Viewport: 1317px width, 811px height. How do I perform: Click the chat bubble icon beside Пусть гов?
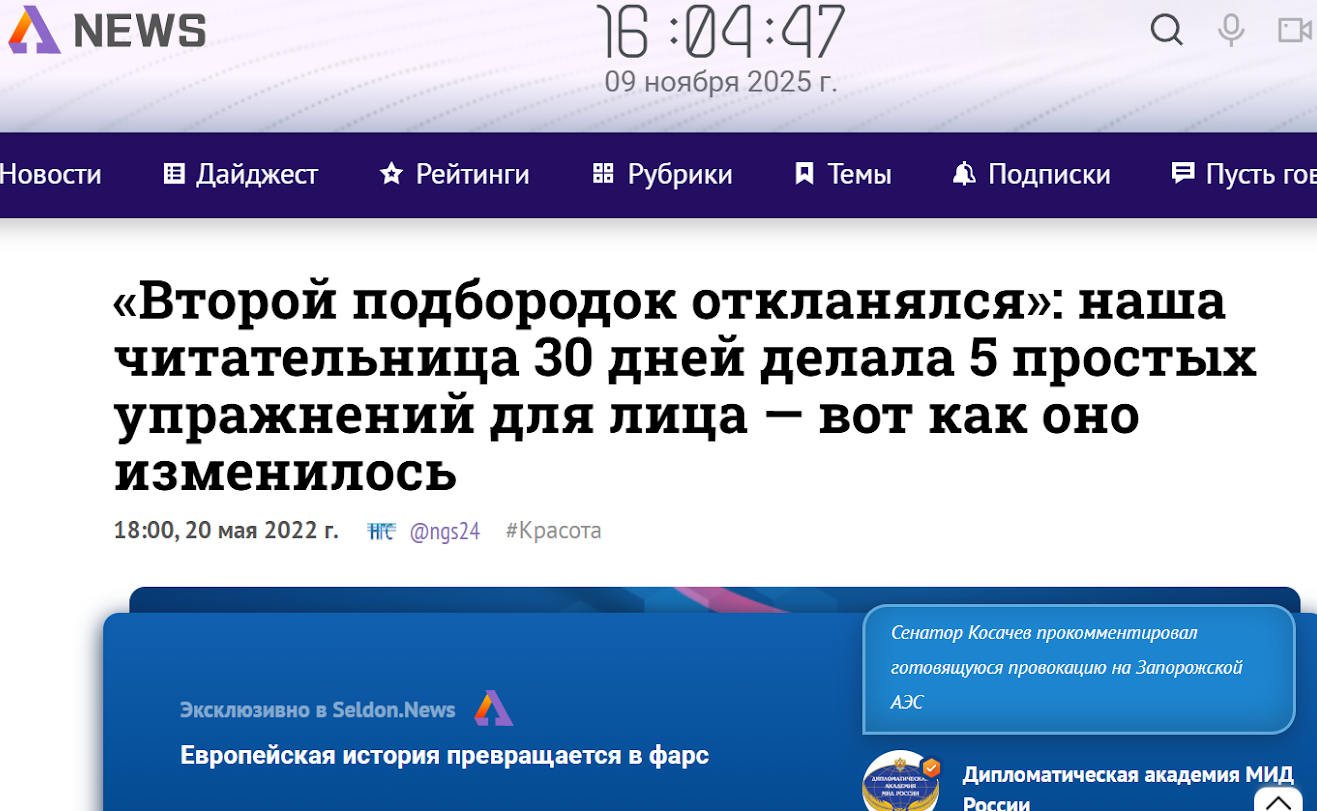click(x=1183, y=174)
